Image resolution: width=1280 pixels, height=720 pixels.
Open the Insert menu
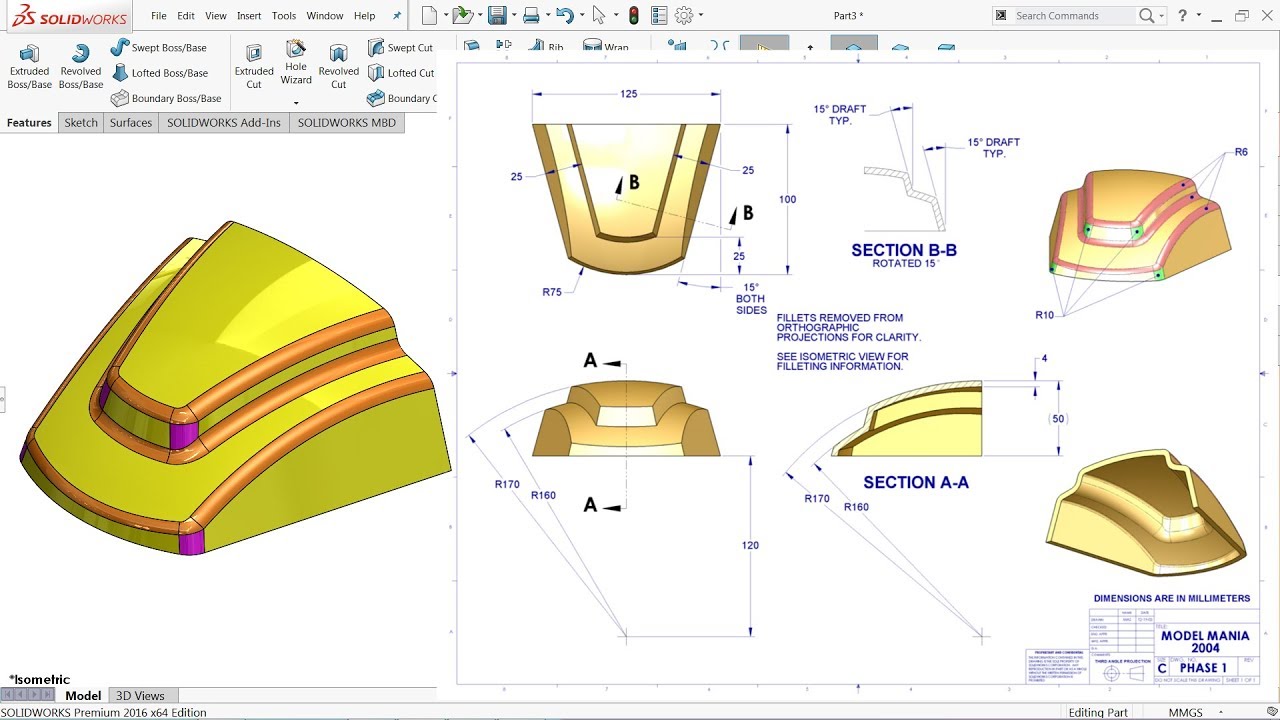click(x=249, y=16)
